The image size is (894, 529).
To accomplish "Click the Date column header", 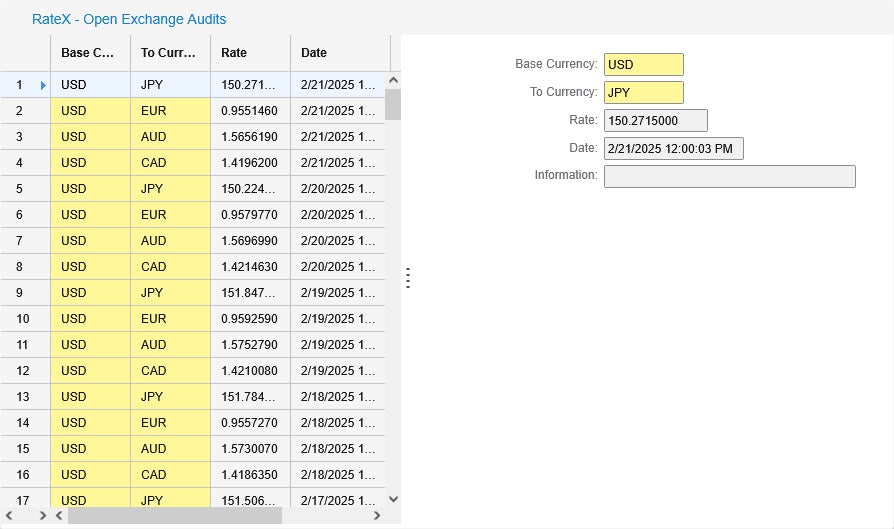I will click(338, 53).
